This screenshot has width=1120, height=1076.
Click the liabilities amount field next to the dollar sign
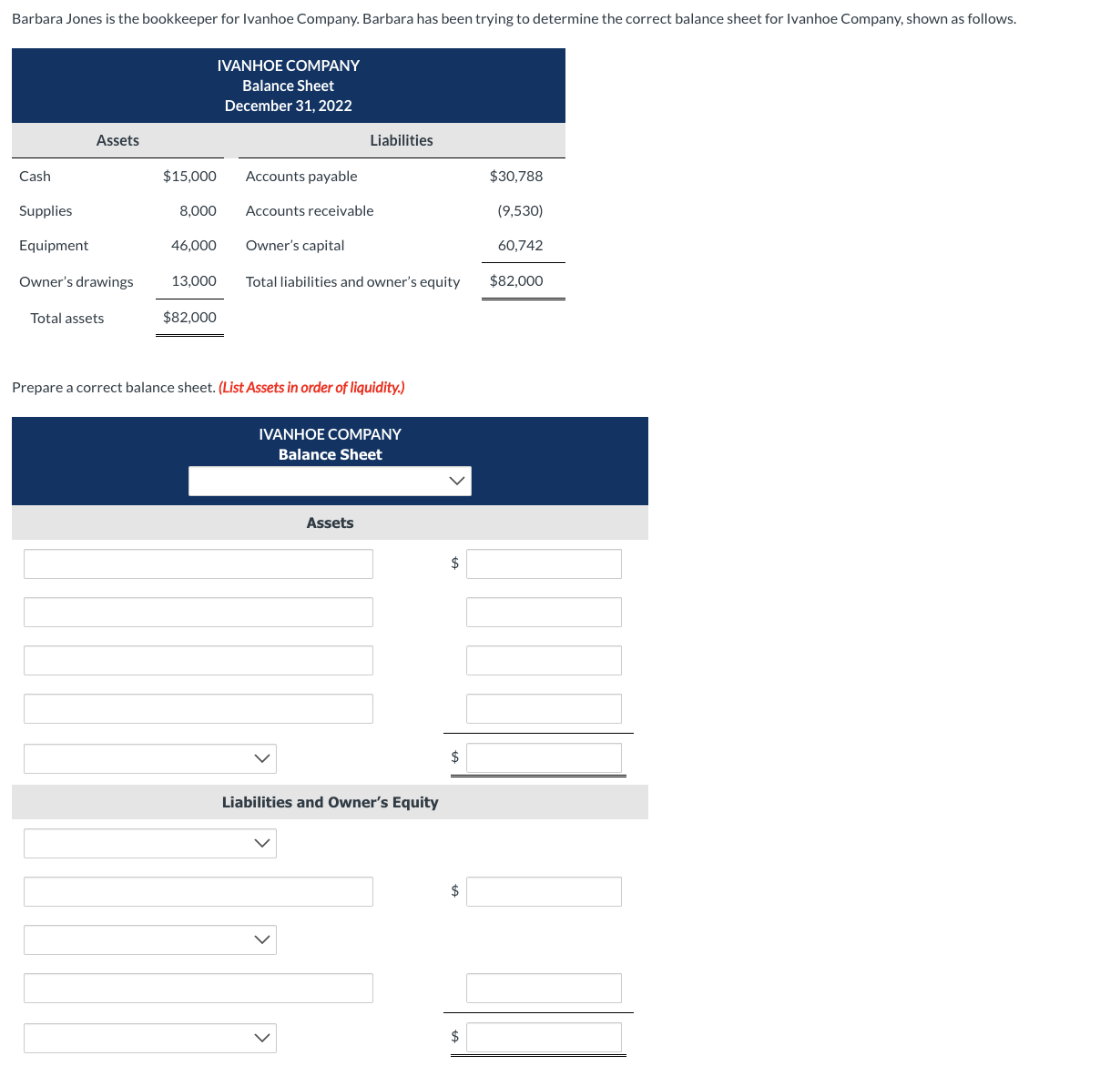click(543, 891)
